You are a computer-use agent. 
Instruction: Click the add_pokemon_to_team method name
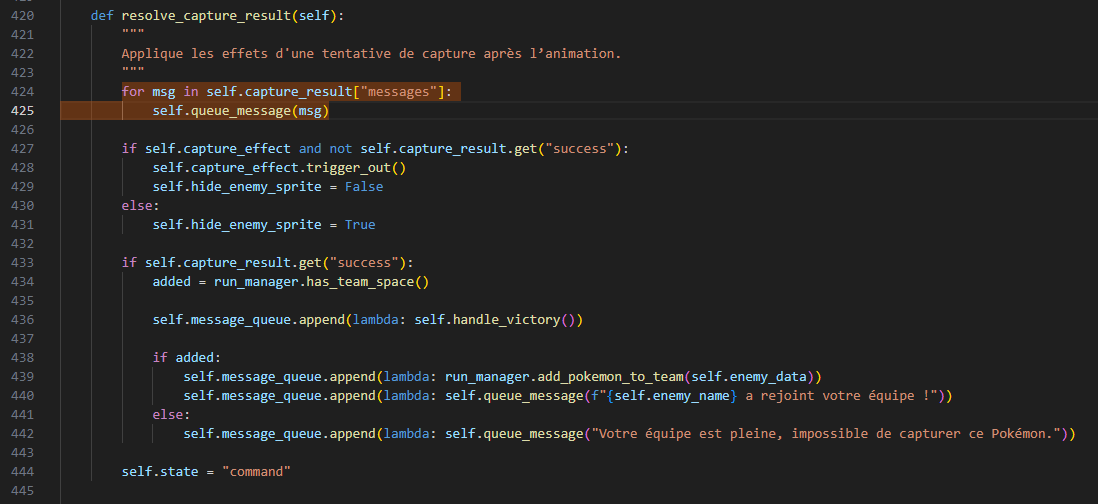click(x=609, y=377)
